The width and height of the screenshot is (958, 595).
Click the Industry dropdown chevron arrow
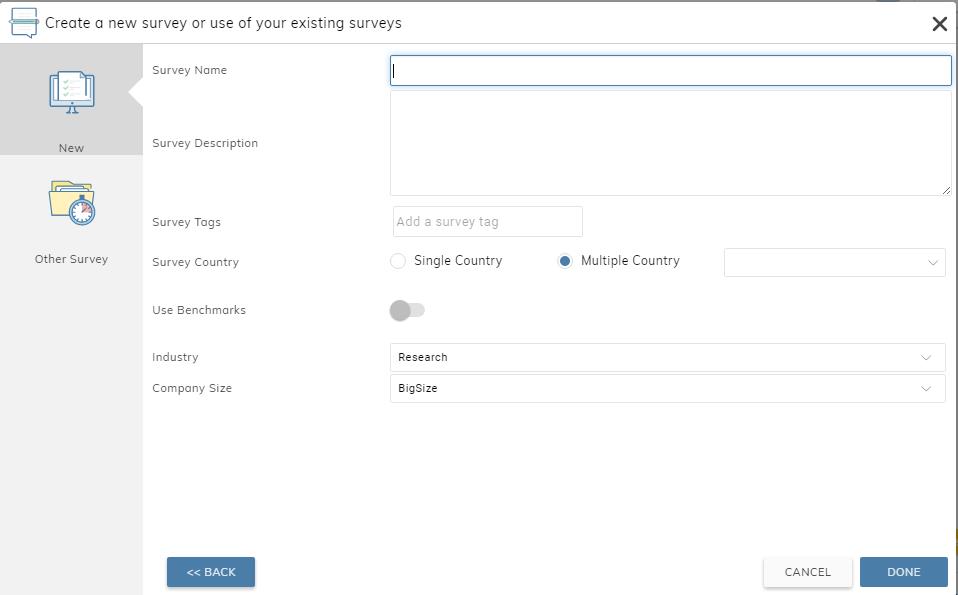(926, 358)
